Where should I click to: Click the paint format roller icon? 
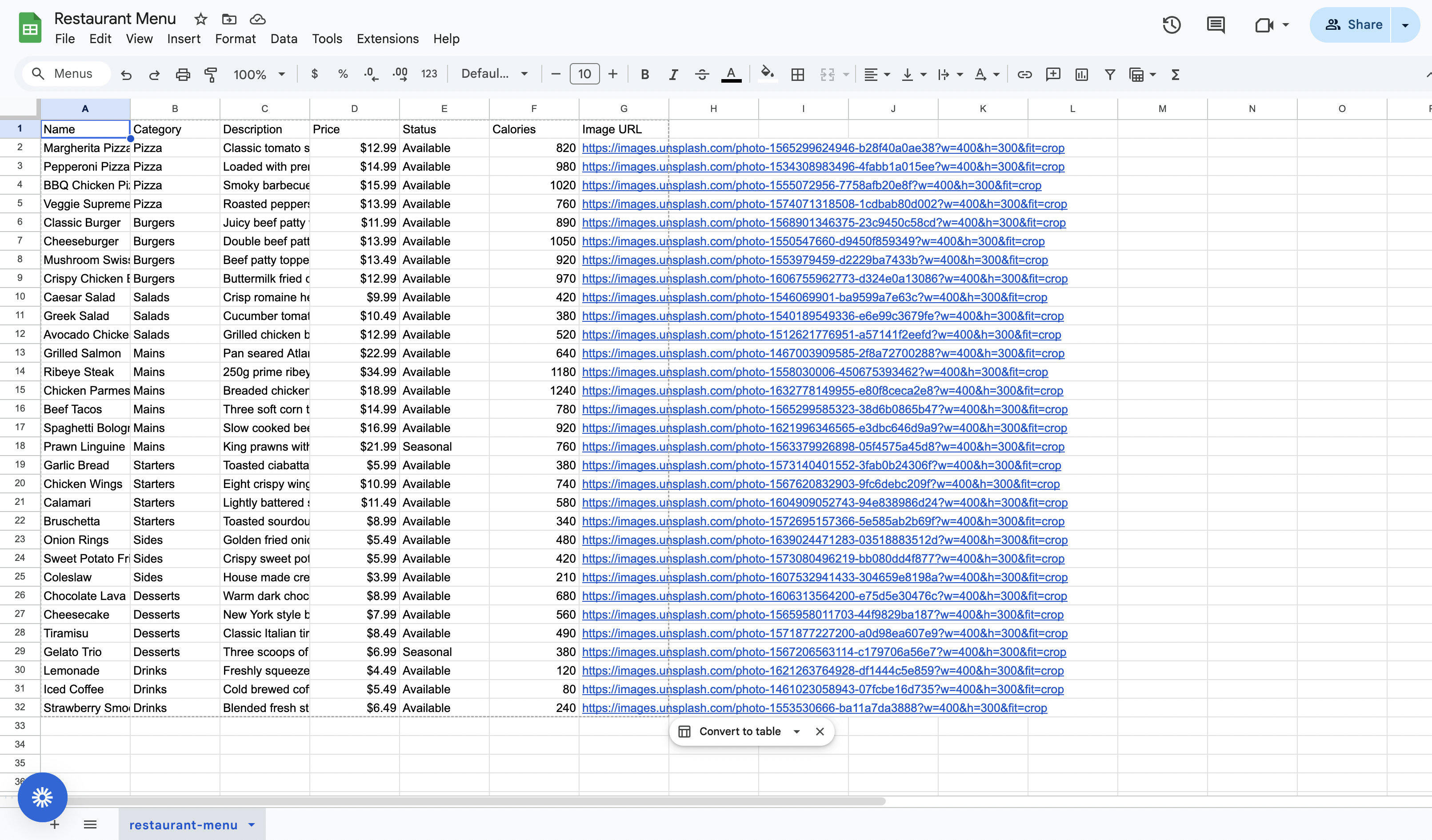point(210,75)
